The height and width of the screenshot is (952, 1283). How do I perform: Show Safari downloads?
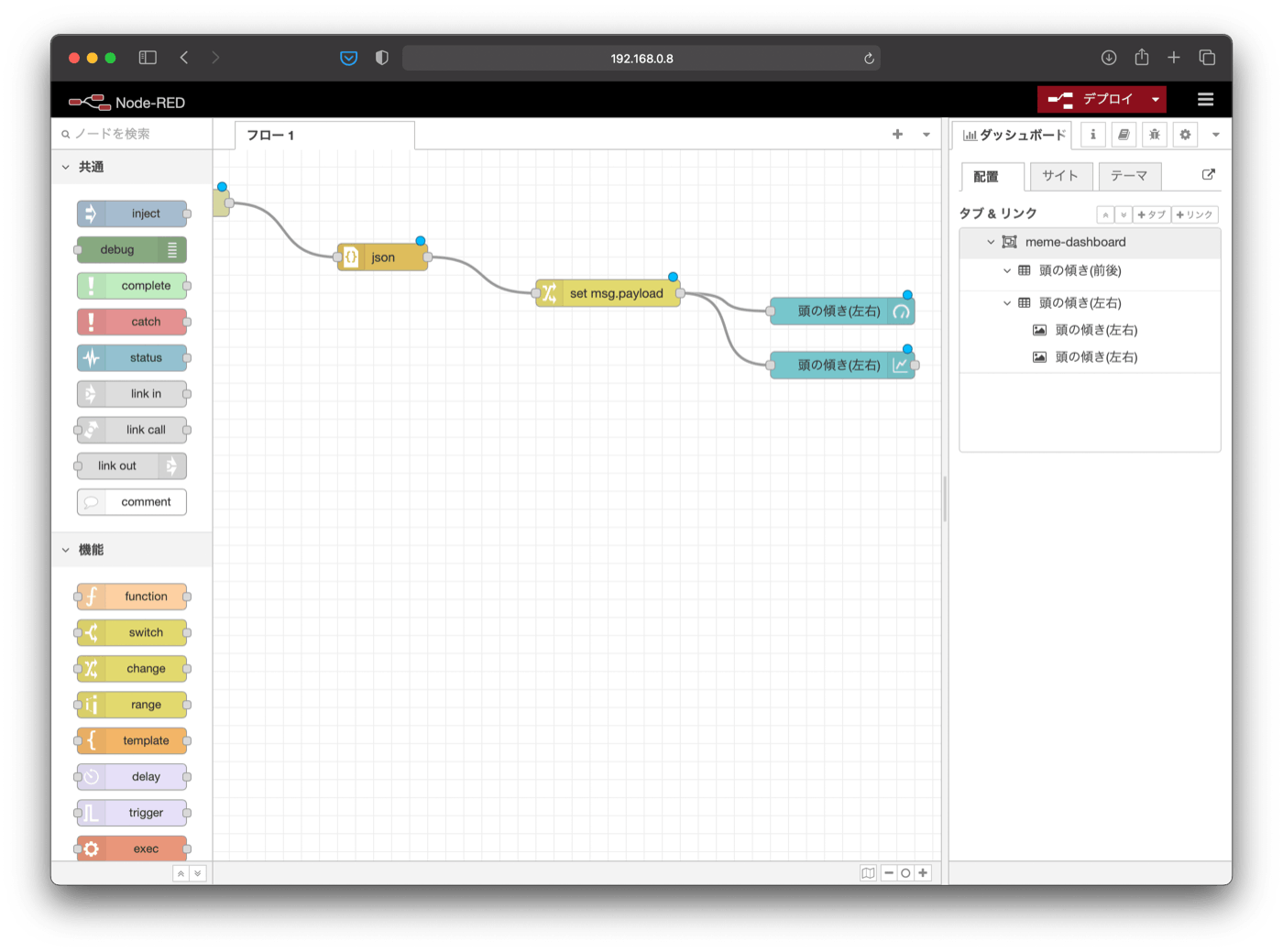pos(1109,58)
